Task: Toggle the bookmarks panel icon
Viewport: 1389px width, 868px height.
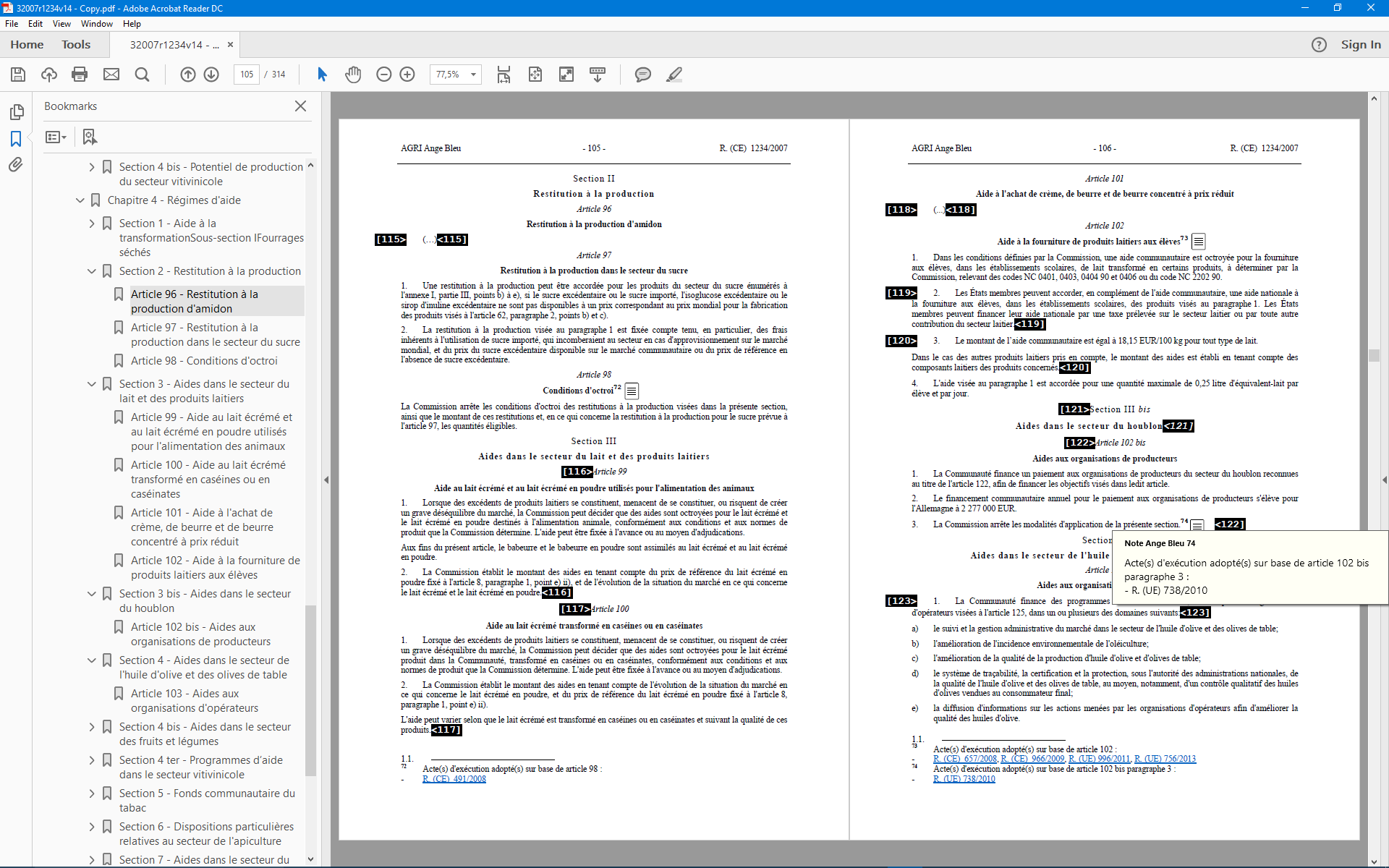Action: (x=16, y=139)
